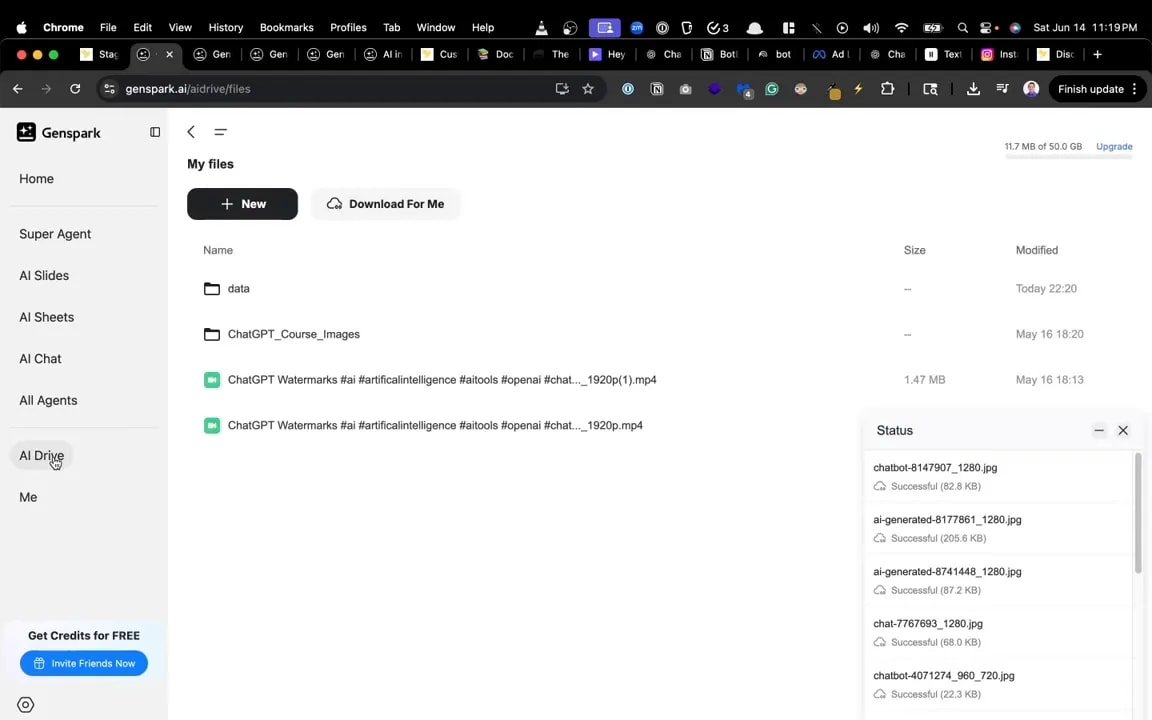Click the New button
The width and height of the screenshot is (1152, 720).
(242, 204)
